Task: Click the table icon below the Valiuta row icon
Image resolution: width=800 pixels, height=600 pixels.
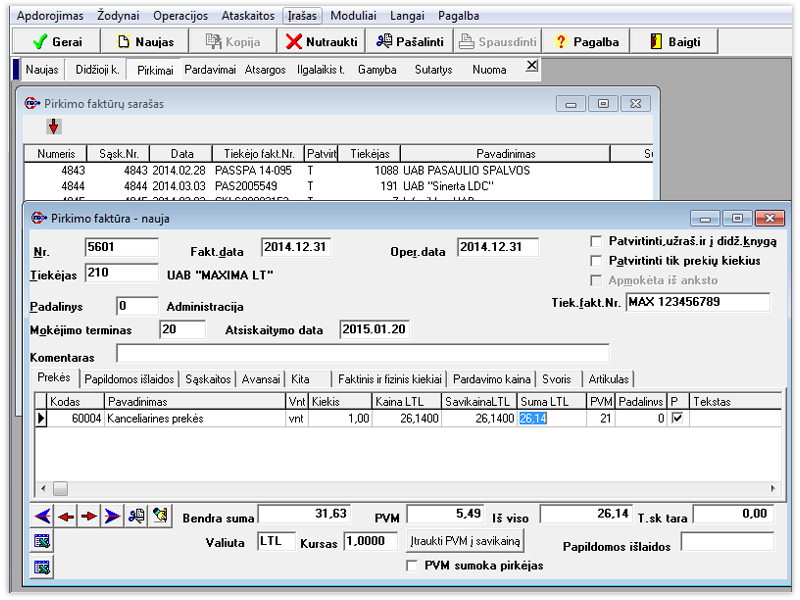Action: 42,566
